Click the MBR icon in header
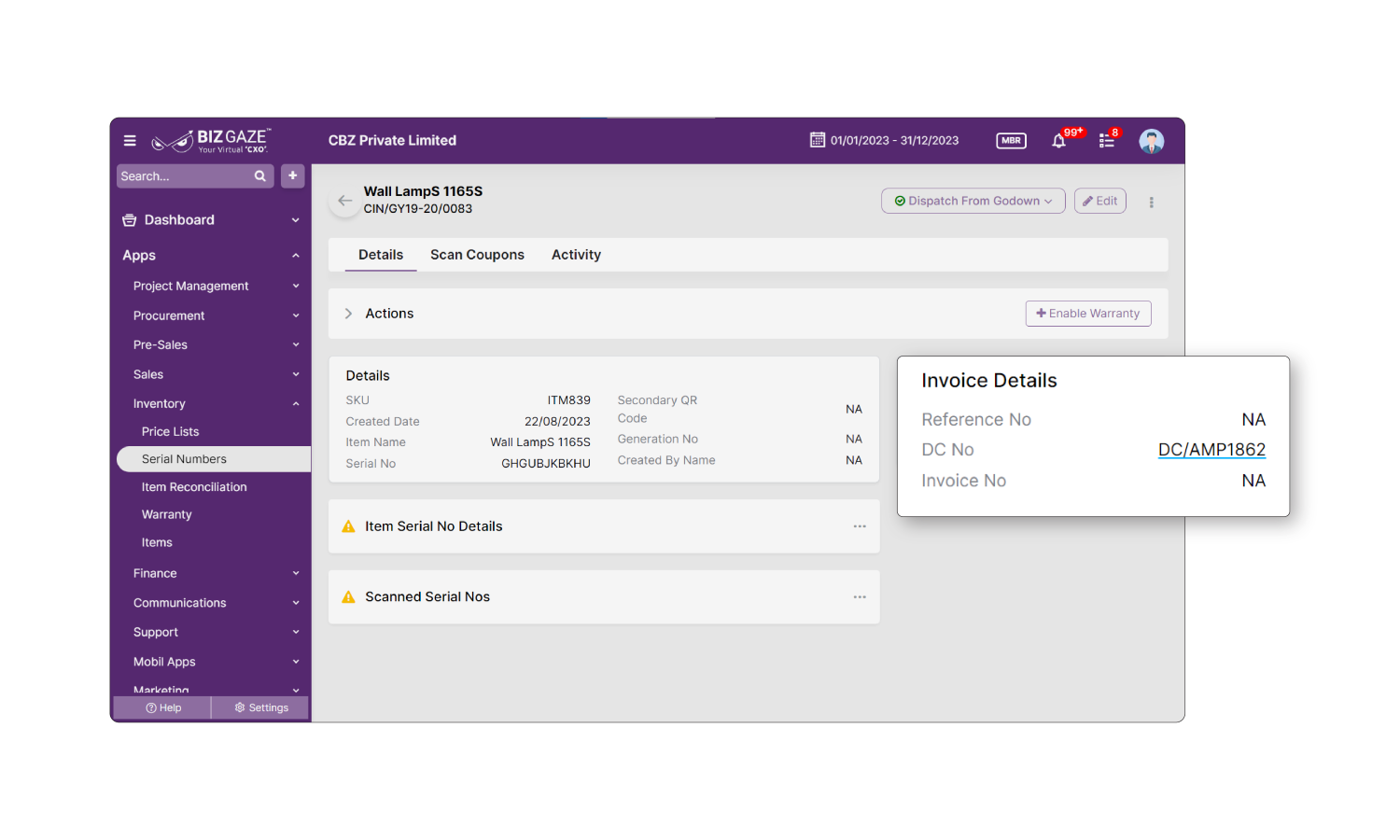1400x840 pixels. point(1012,140)
